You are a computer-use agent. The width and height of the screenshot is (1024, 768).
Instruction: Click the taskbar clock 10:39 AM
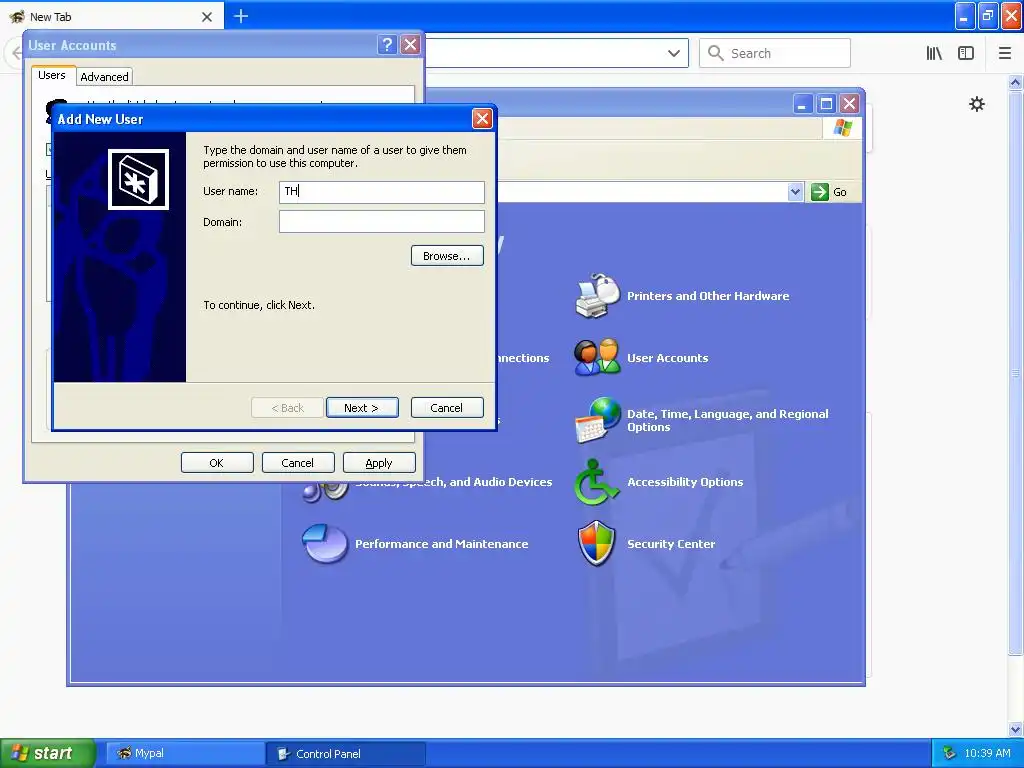pyautogui.click(x=987, y=753)
